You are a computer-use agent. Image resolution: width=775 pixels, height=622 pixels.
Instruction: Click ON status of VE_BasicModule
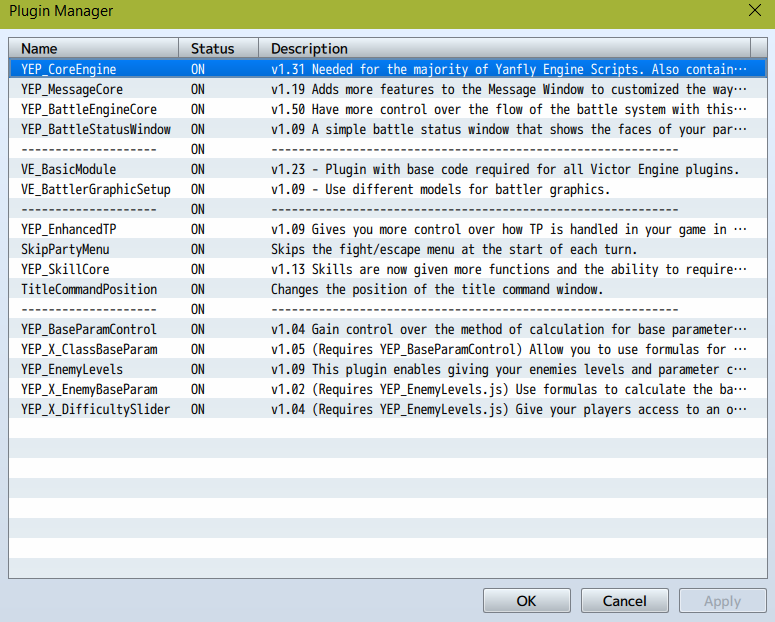(198, 170)
